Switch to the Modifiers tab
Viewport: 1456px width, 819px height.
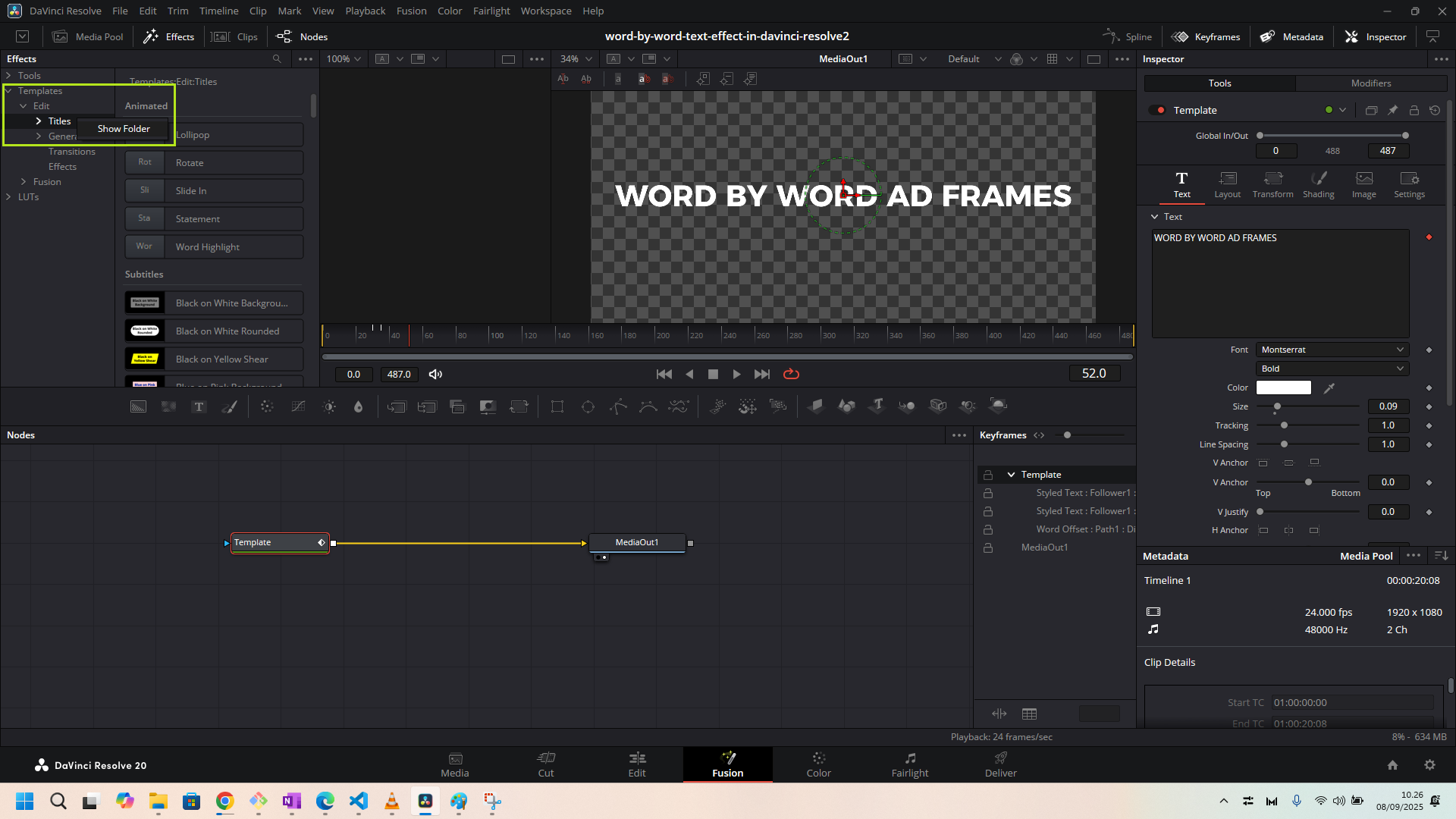tap(1370, 83)
